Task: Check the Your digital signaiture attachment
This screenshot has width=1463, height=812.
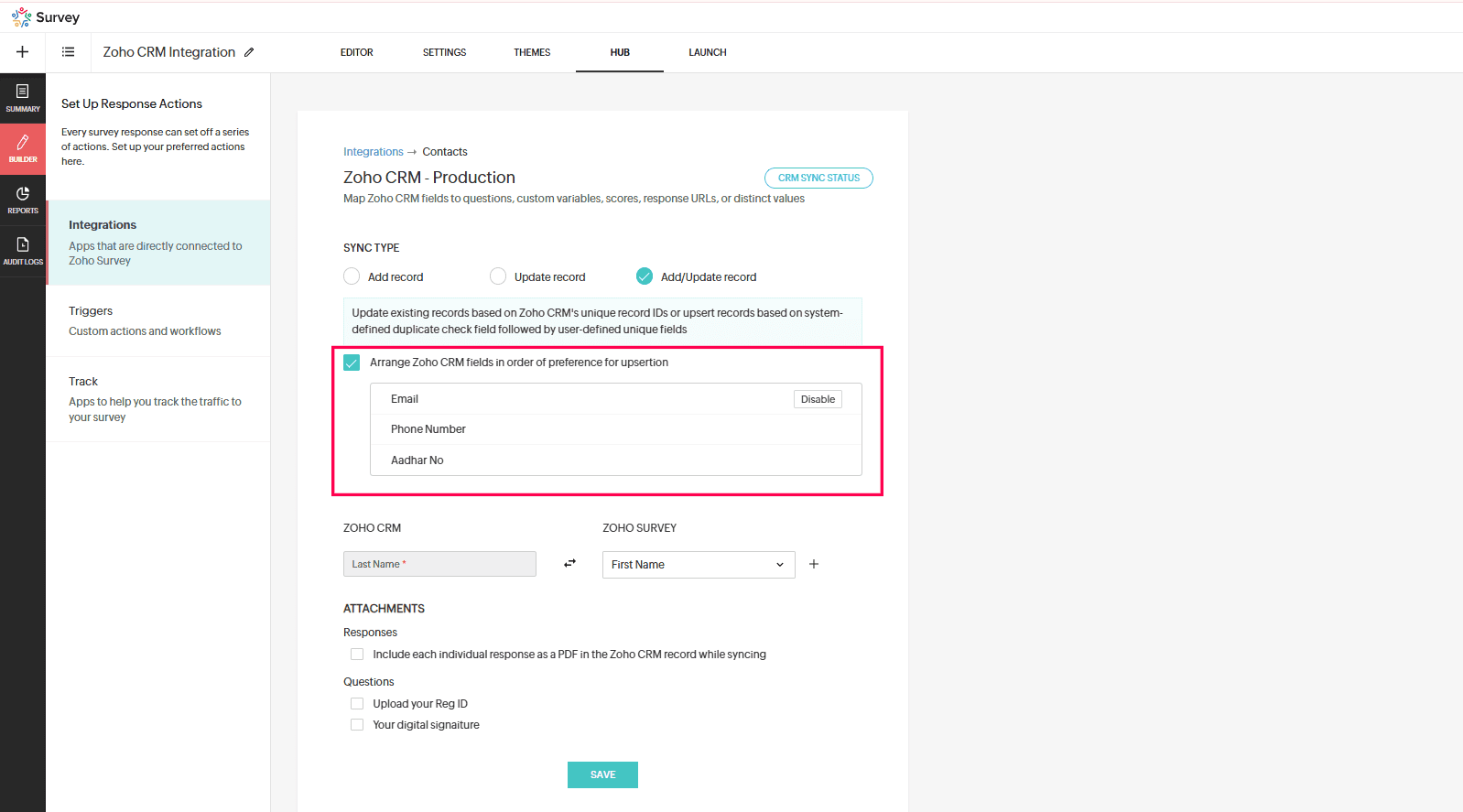Action: pyautogui.click(x=357, y=725)
